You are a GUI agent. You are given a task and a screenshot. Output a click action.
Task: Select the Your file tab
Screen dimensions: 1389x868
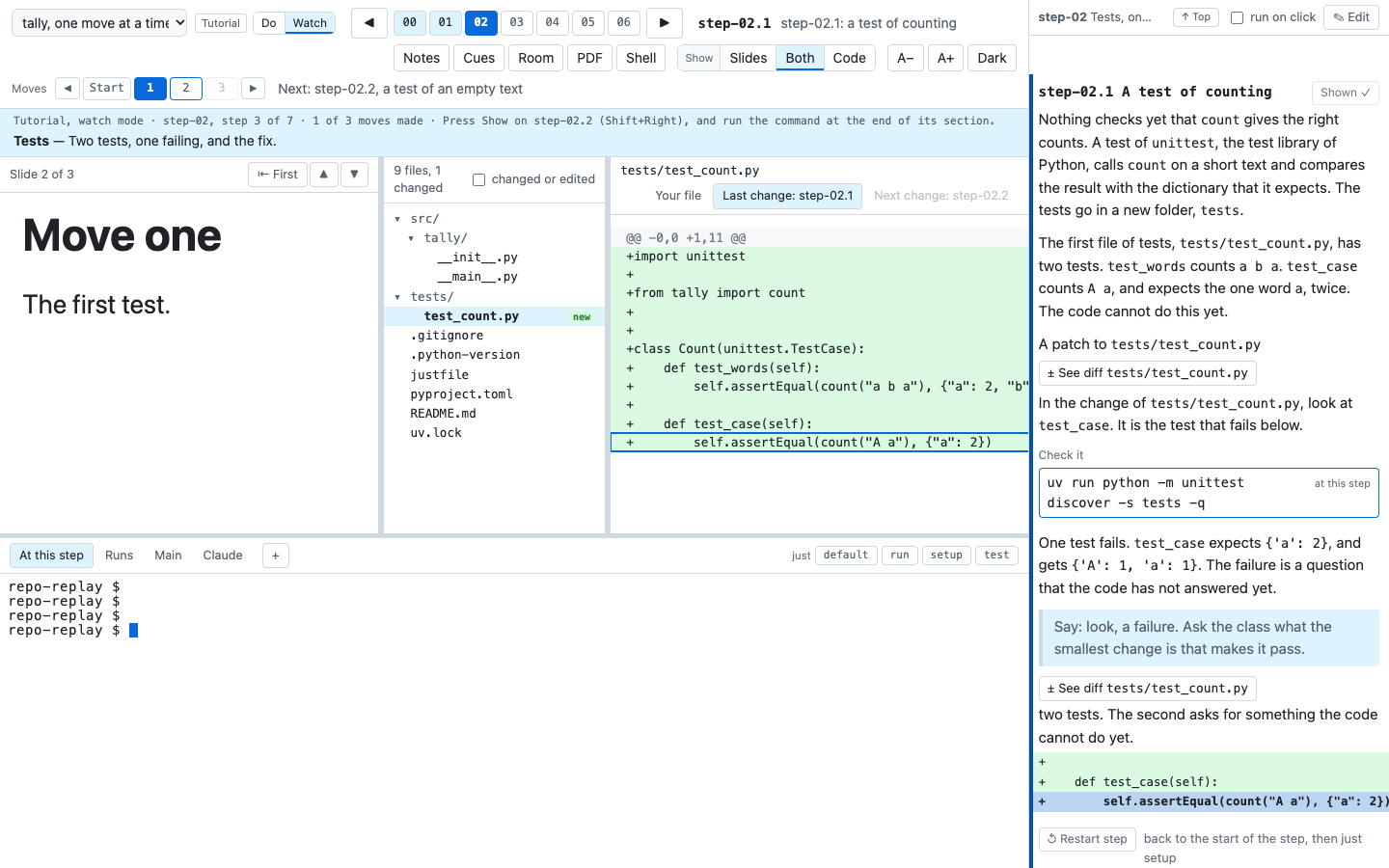[x=678, y=196]
